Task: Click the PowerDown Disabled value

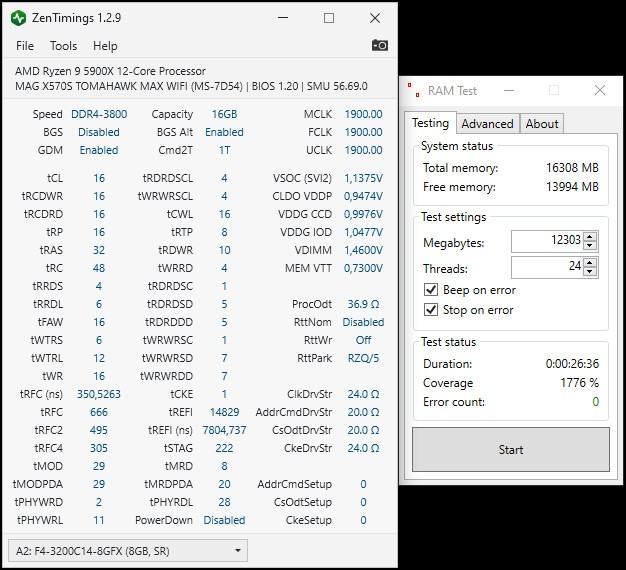Action: [224, 520]
